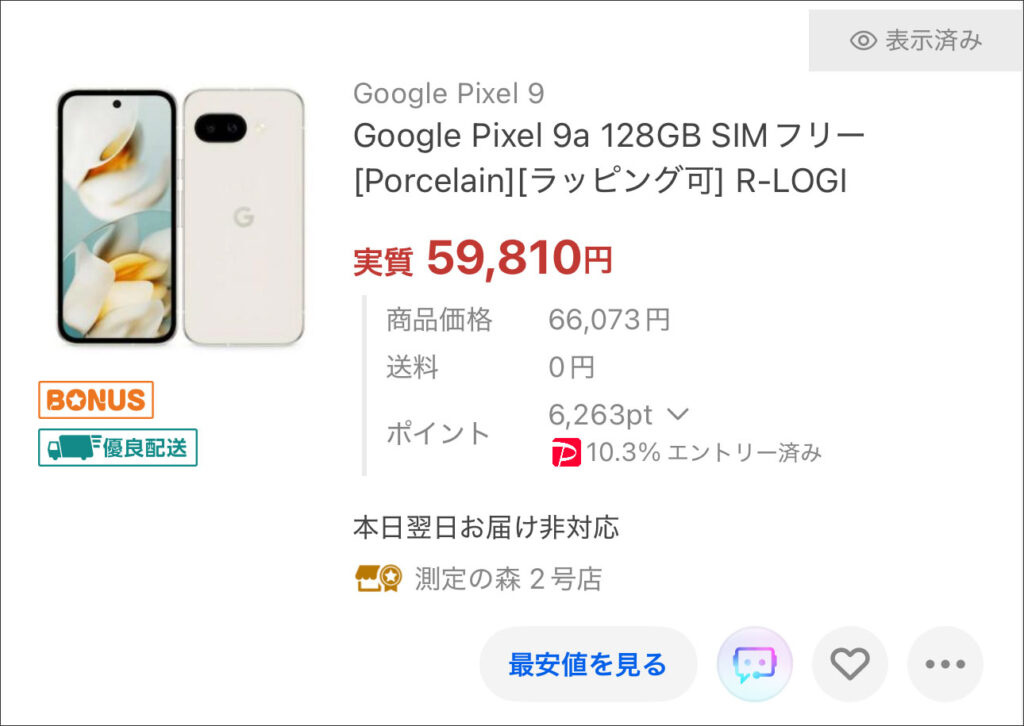Open the three-dots more options menu

click(945, 664)
